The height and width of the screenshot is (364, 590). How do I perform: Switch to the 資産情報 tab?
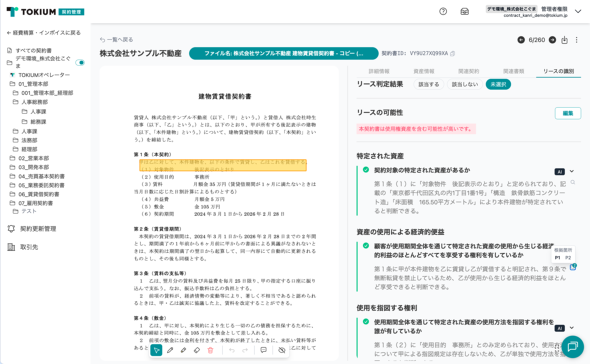[424, 71]
